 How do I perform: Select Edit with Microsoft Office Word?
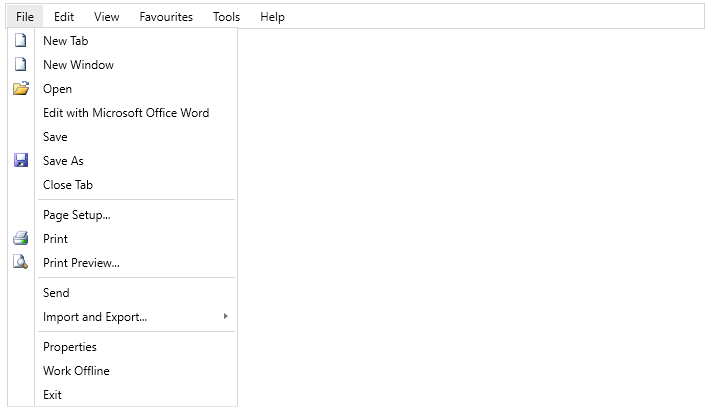point(123,113)
